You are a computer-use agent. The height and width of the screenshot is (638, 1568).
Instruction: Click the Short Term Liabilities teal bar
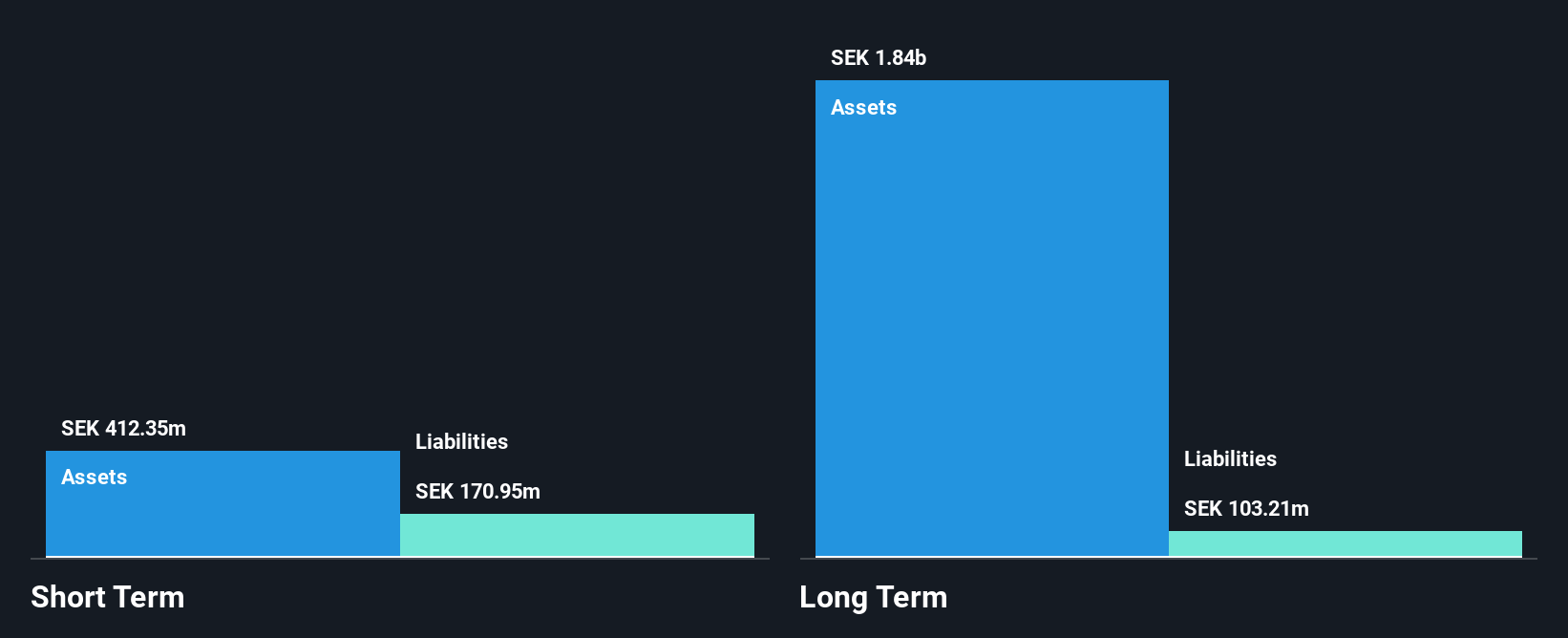(x=577, y=535)
